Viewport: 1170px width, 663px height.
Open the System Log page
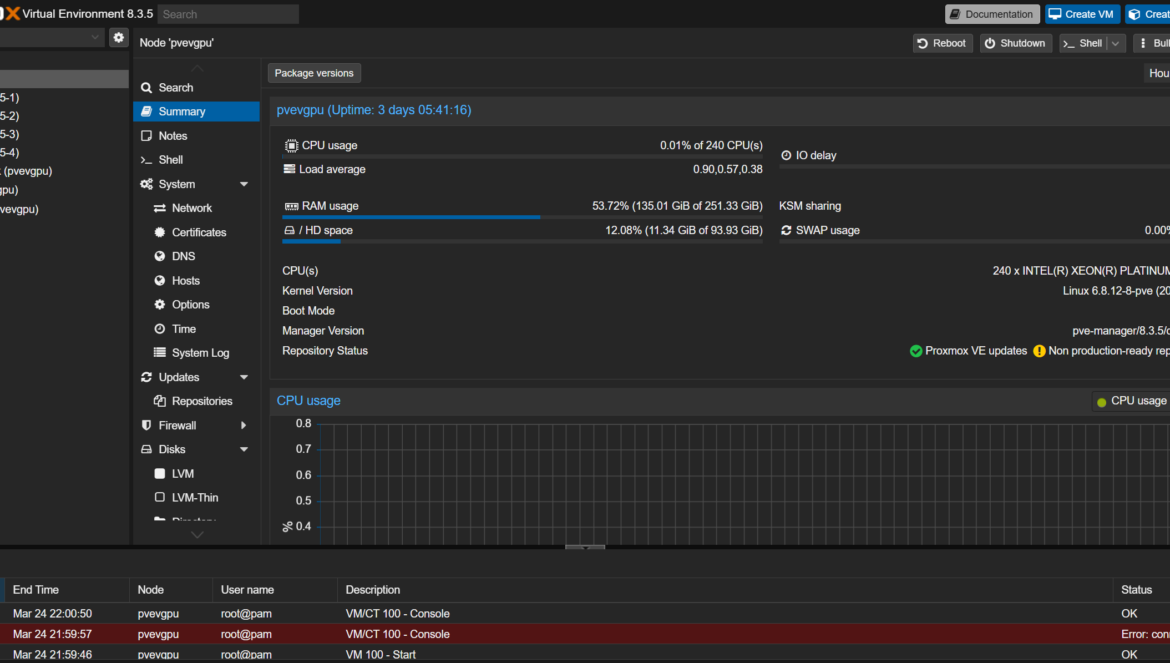point(196,353)
